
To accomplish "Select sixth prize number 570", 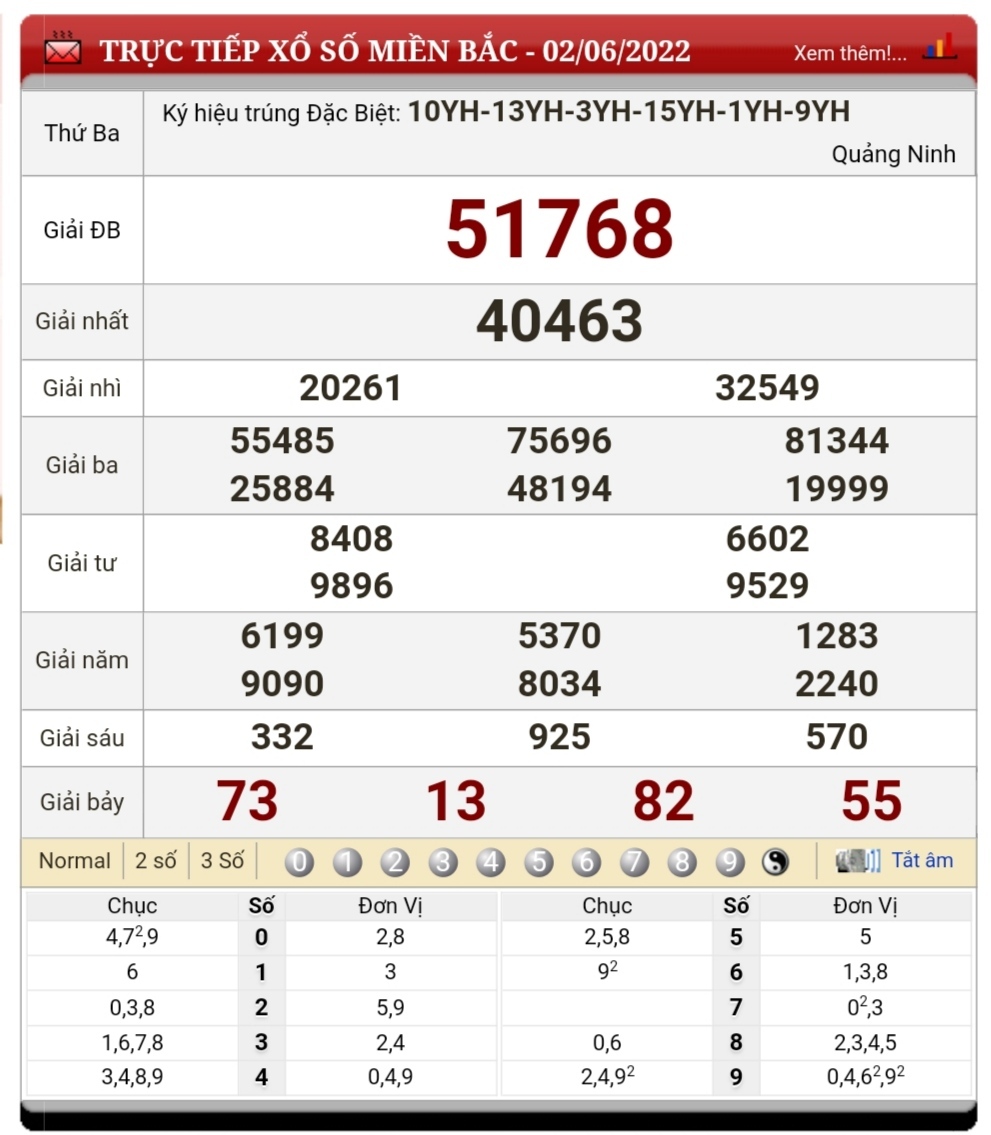I will click(837, 737).
